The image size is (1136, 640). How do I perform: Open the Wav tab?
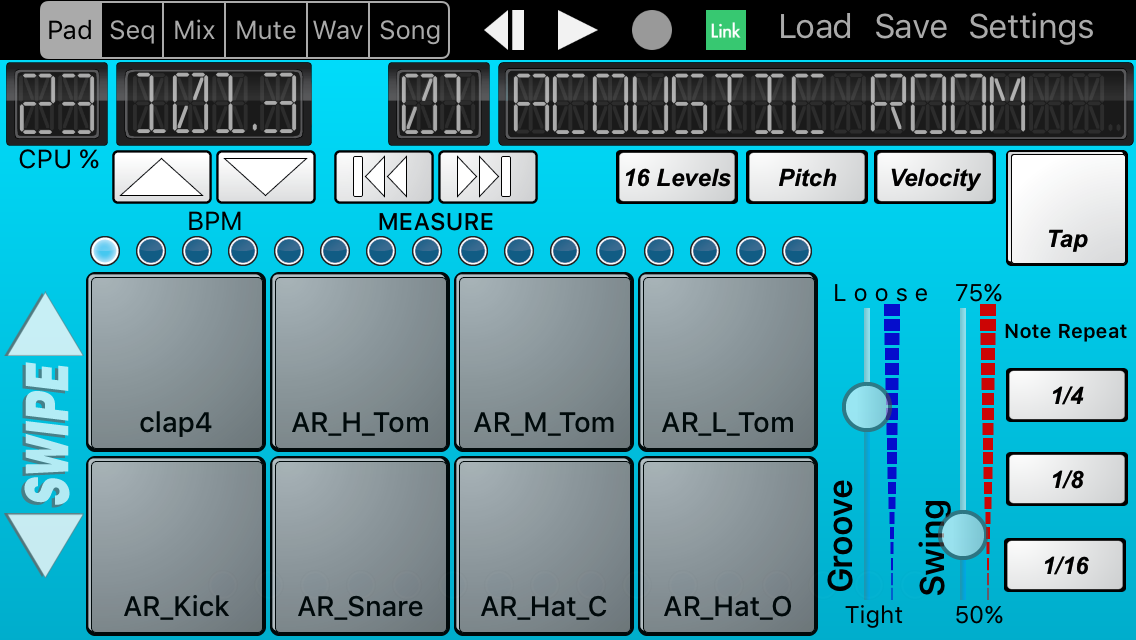pyautogui.click(x=338, y=30)
